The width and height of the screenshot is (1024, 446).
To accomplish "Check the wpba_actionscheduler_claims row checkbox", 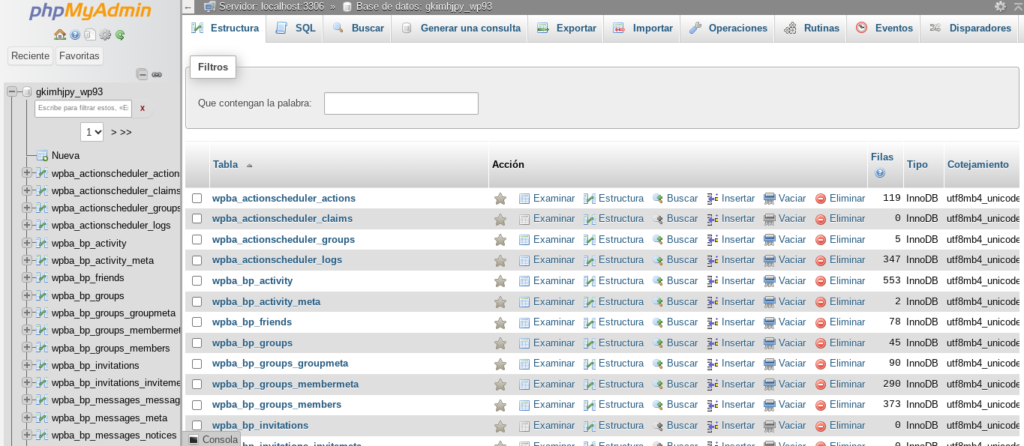I will [x=197, y=219].
